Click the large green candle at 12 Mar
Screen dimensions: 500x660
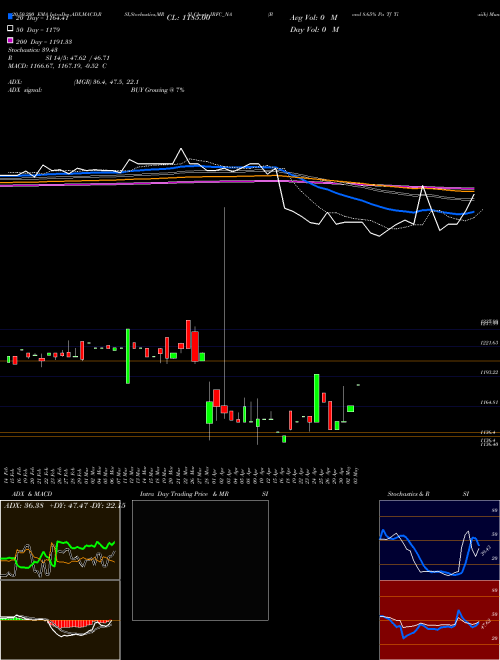[x=128, y=356]
